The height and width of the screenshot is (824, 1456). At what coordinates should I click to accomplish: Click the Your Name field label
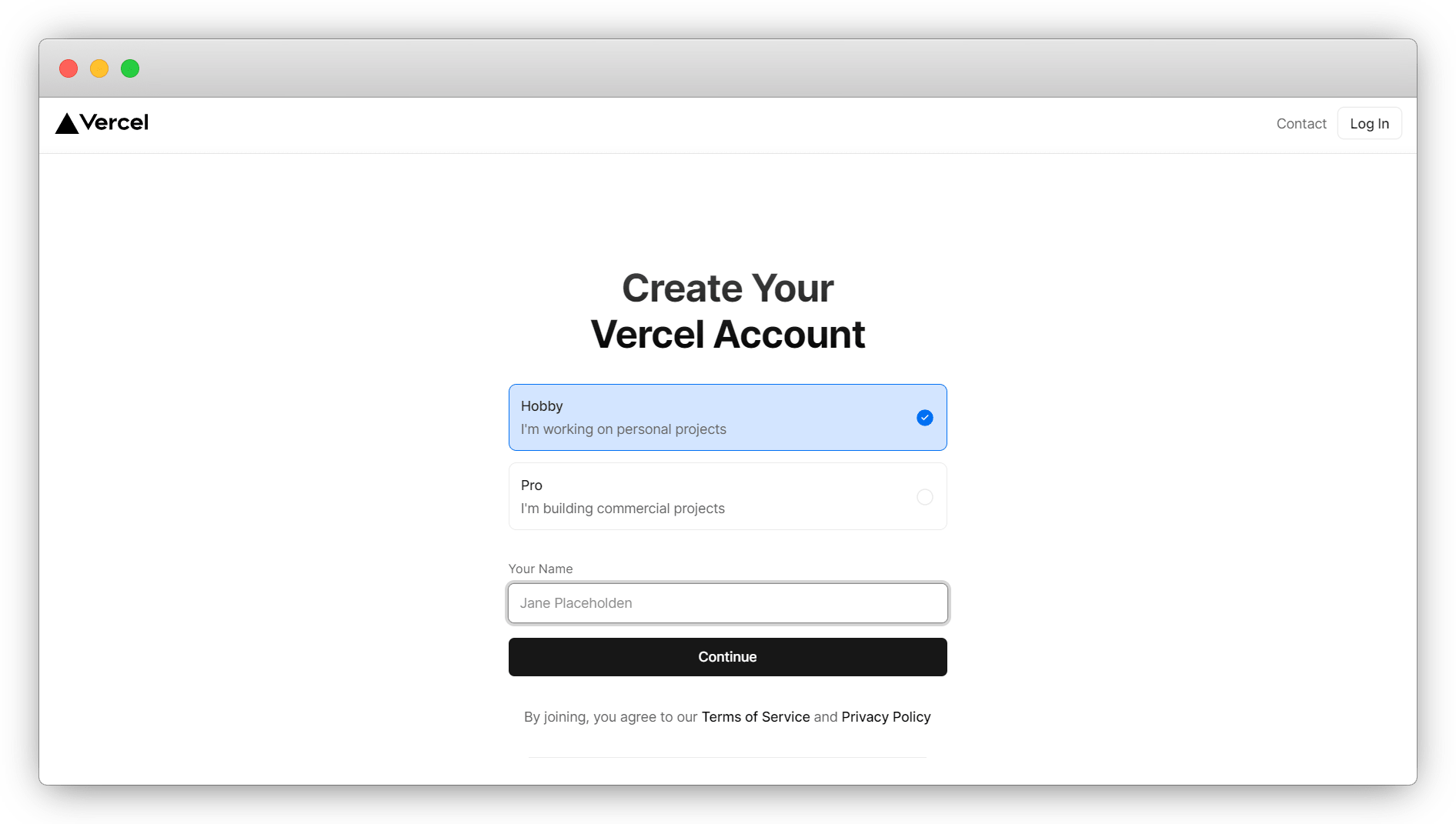pos(540,569)
